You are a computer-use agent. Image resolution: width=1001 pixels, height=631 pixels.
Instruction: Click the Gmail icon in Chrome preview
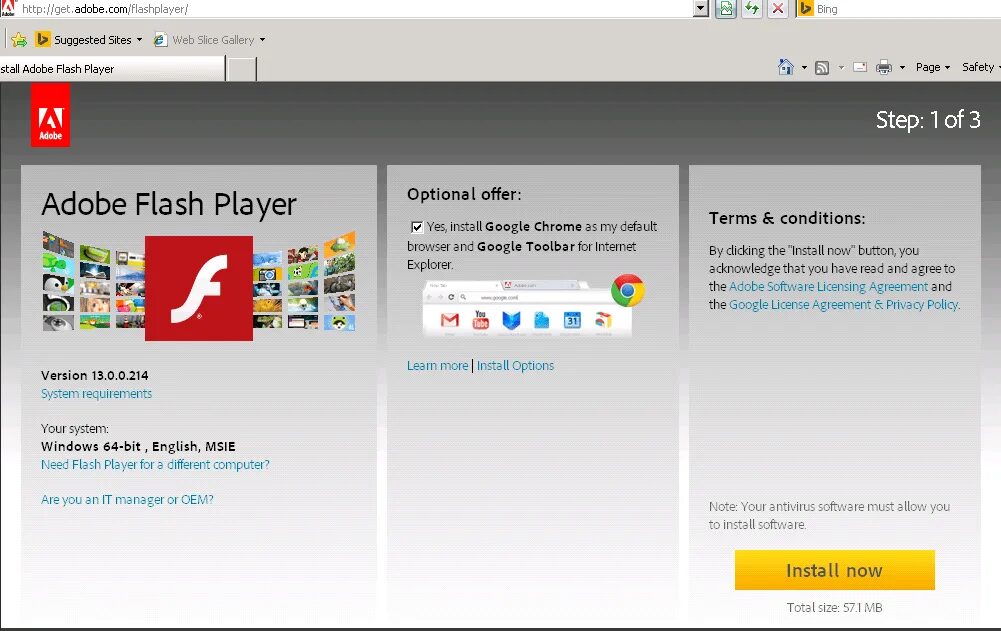pyautogui.click(x=450, y=319)
